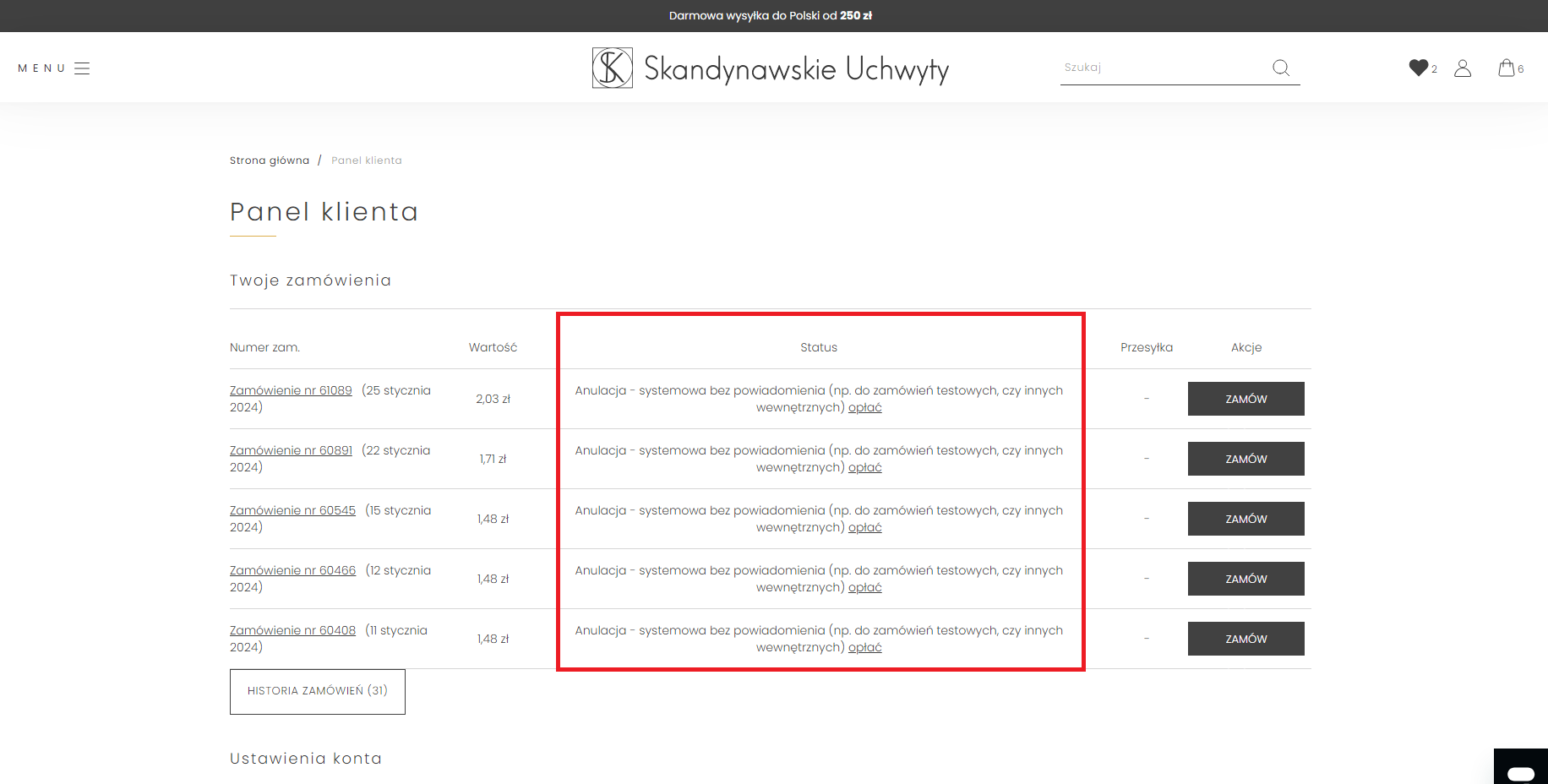Click the Status column header
This screenshot has width=1548, height=784.
819,347
